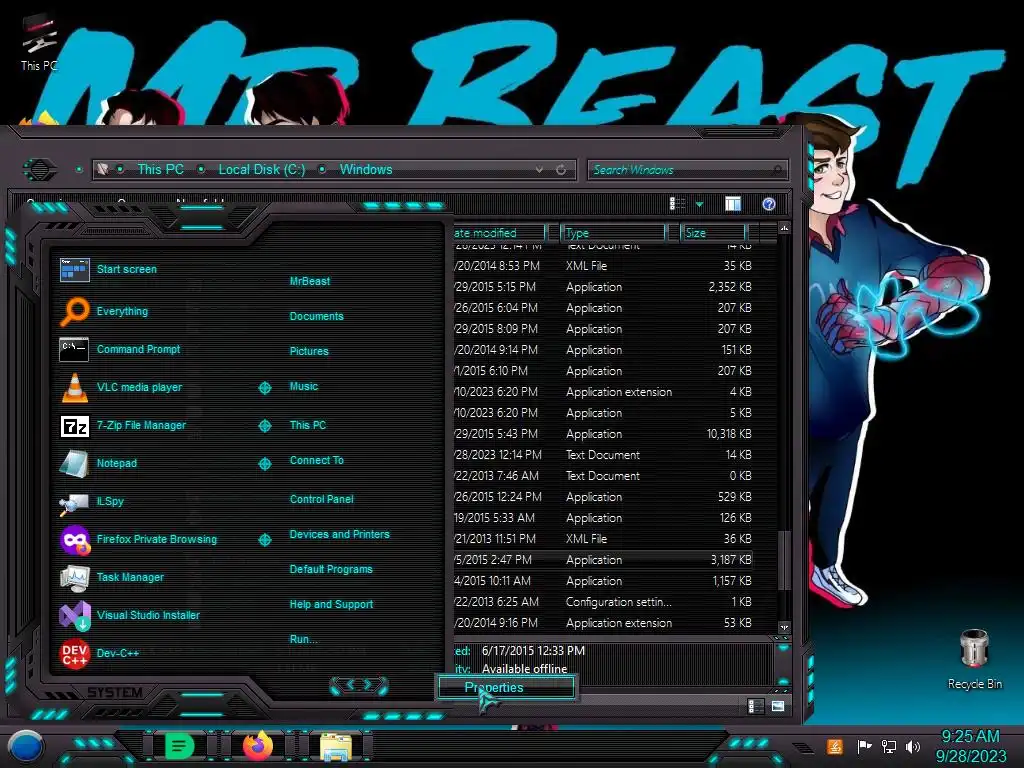Open the Start screen icon
The image size is (1024, 768).
click(74, 270)
